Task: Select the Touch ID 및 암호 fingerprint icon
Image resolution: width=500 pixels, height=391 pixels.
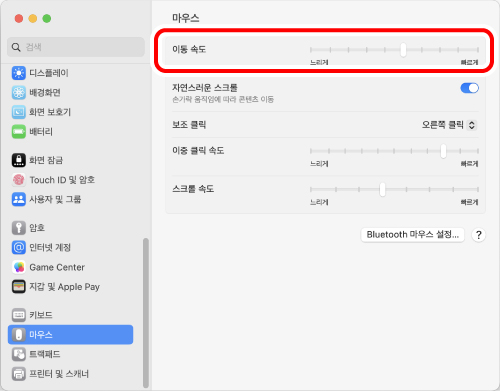Action: 19,180
